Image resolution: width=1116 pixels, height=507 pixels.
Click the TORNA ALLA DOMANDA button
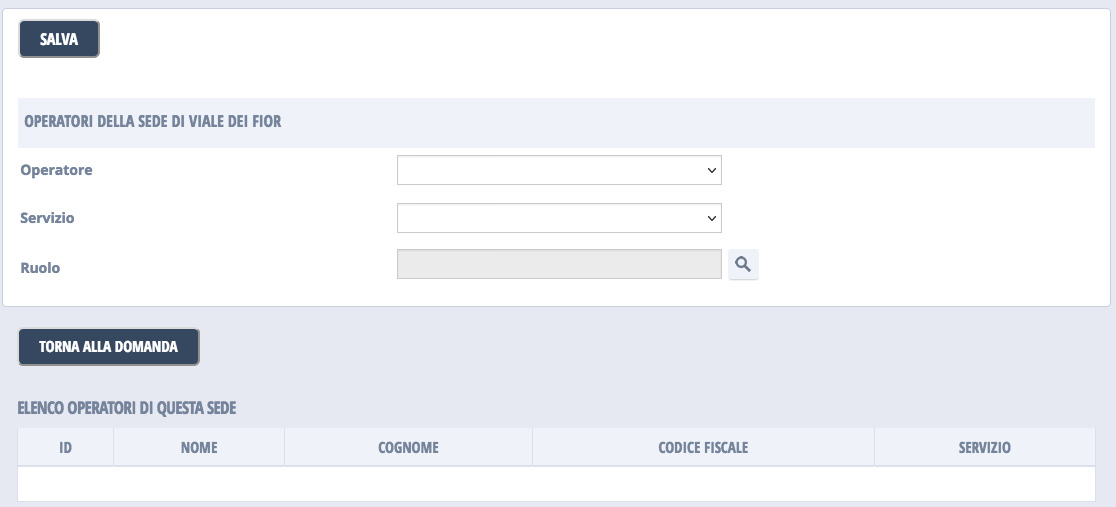(x=109, y=347)
